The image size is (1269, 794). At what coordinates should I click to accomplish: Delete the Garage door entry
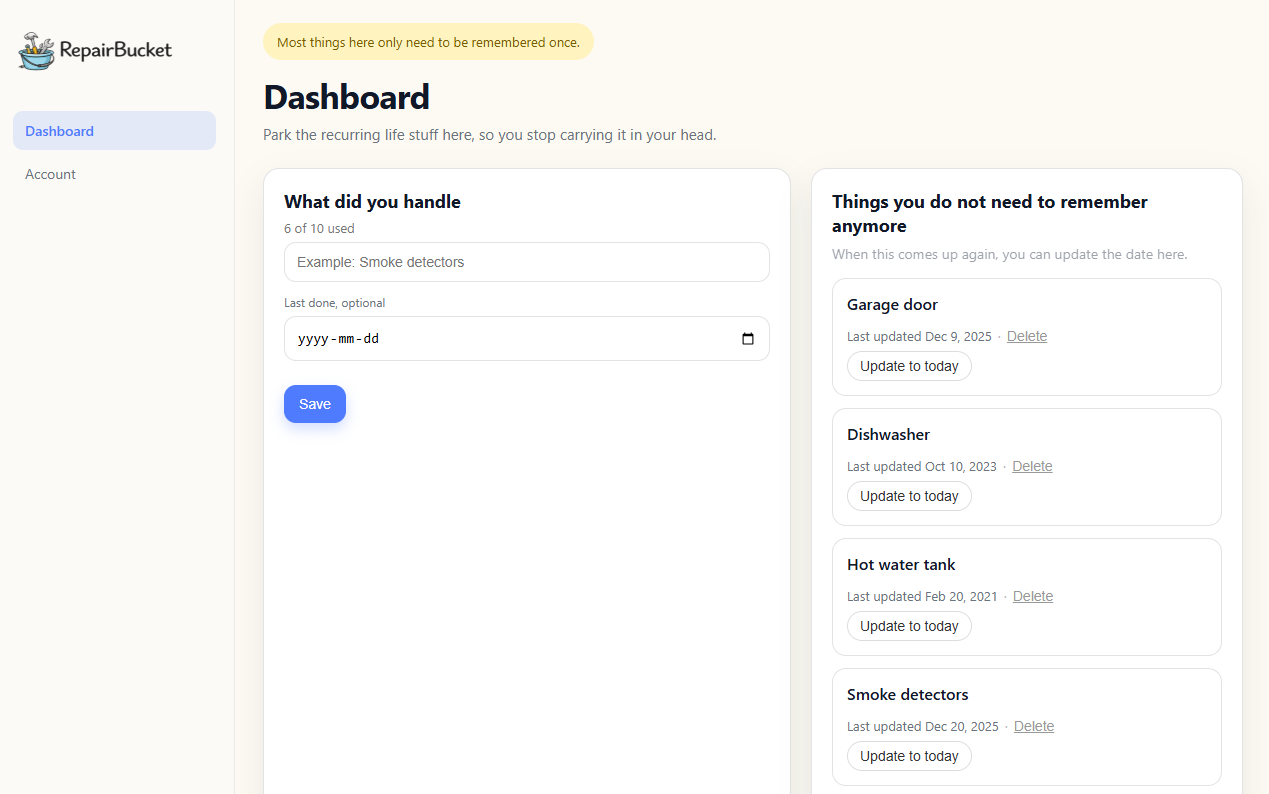[x=1026, y=336]
